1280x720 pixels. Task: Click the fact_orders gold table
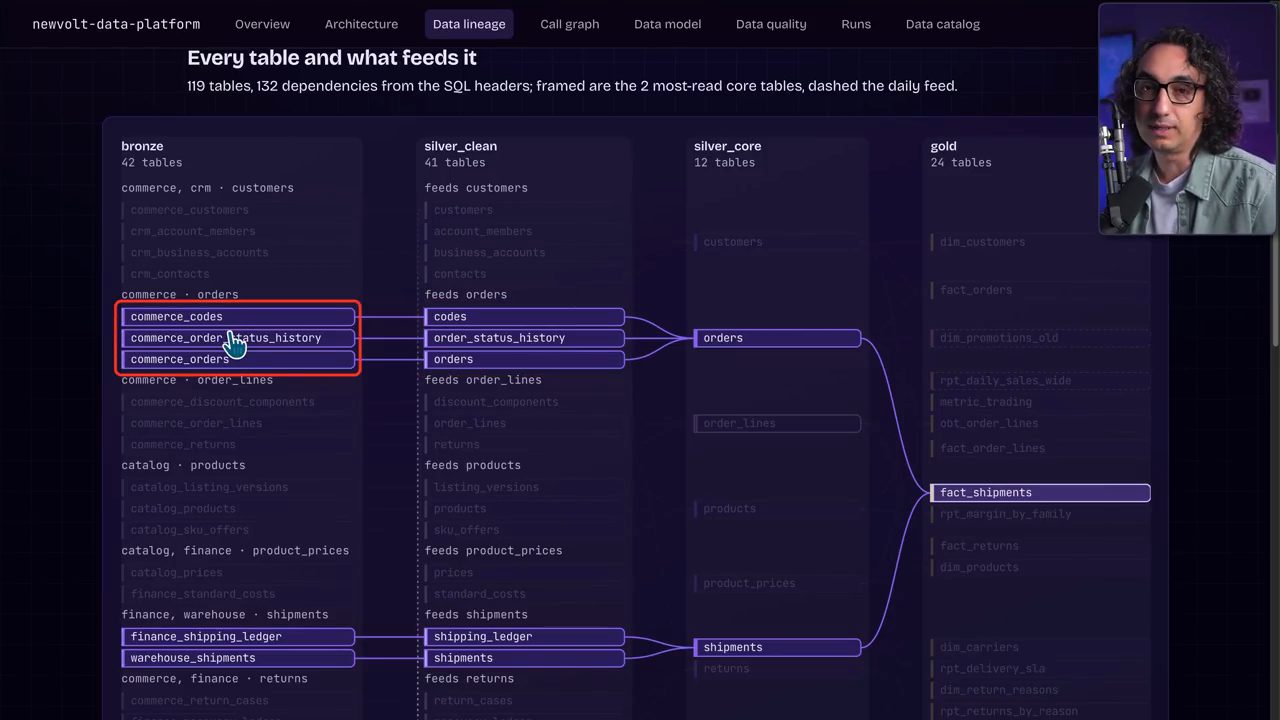(1041, 290)
